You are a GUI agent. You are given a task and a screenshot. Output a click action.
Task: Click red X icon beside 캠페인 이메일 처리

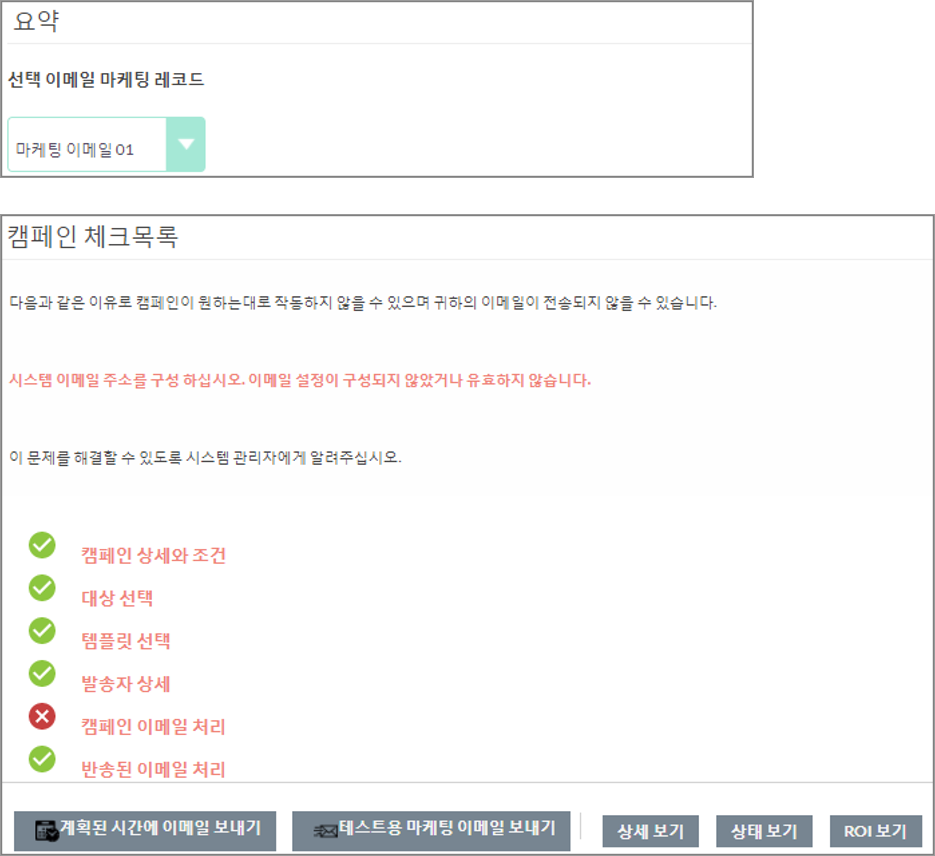pyautogui.click(x=42, y=716)
